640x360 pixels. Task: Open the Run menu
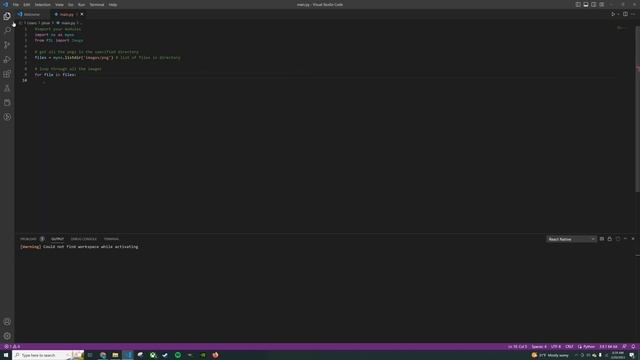tap(81, 4)
